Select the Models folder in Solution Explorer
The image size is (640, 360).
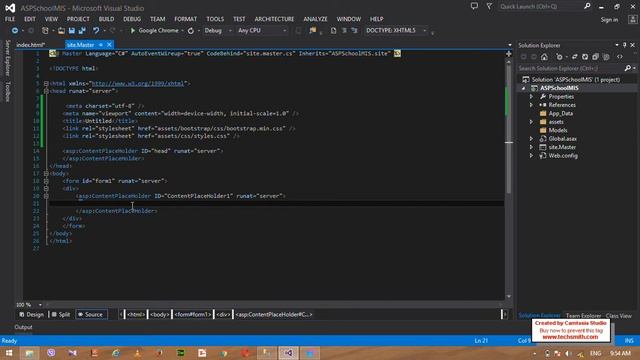558,131
